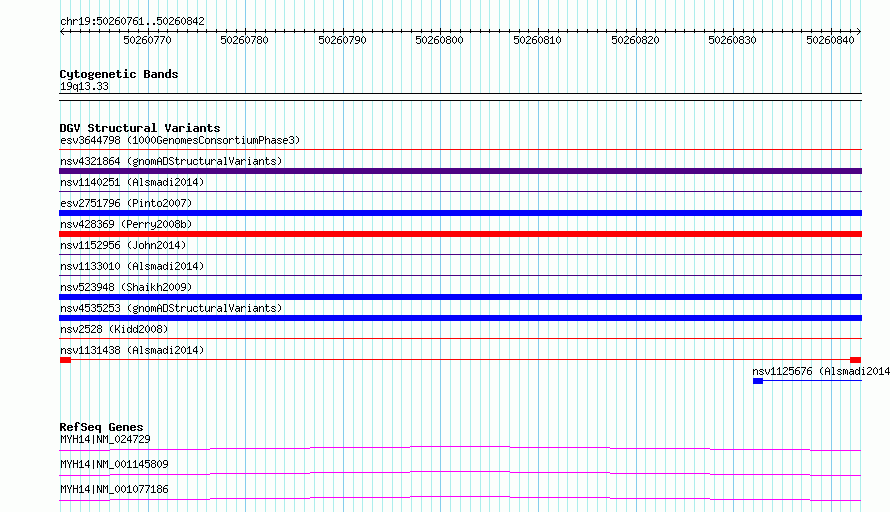Click left red end block of nsv1131438
Viewport: 890px width, 512px height.
[65, 360]
